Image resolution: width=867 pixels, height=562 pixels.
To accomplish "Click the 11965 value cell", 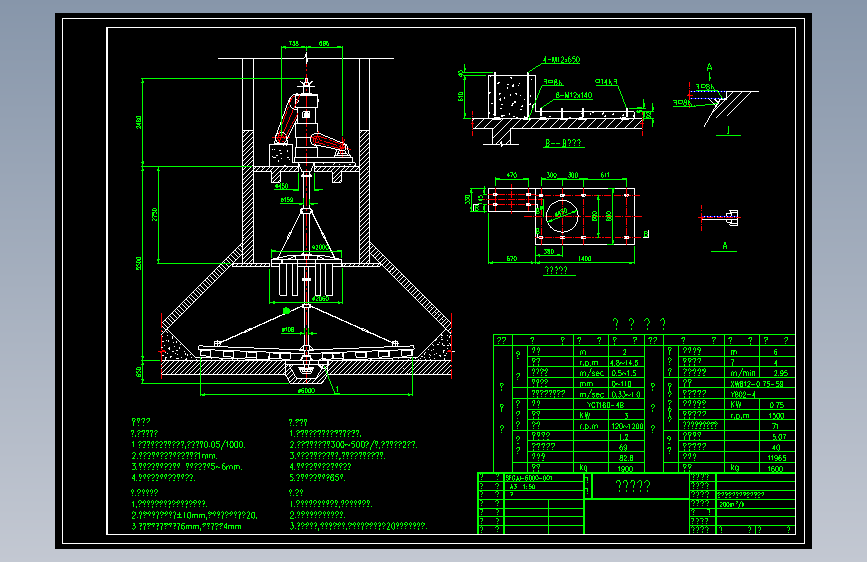I will (776, 459).
